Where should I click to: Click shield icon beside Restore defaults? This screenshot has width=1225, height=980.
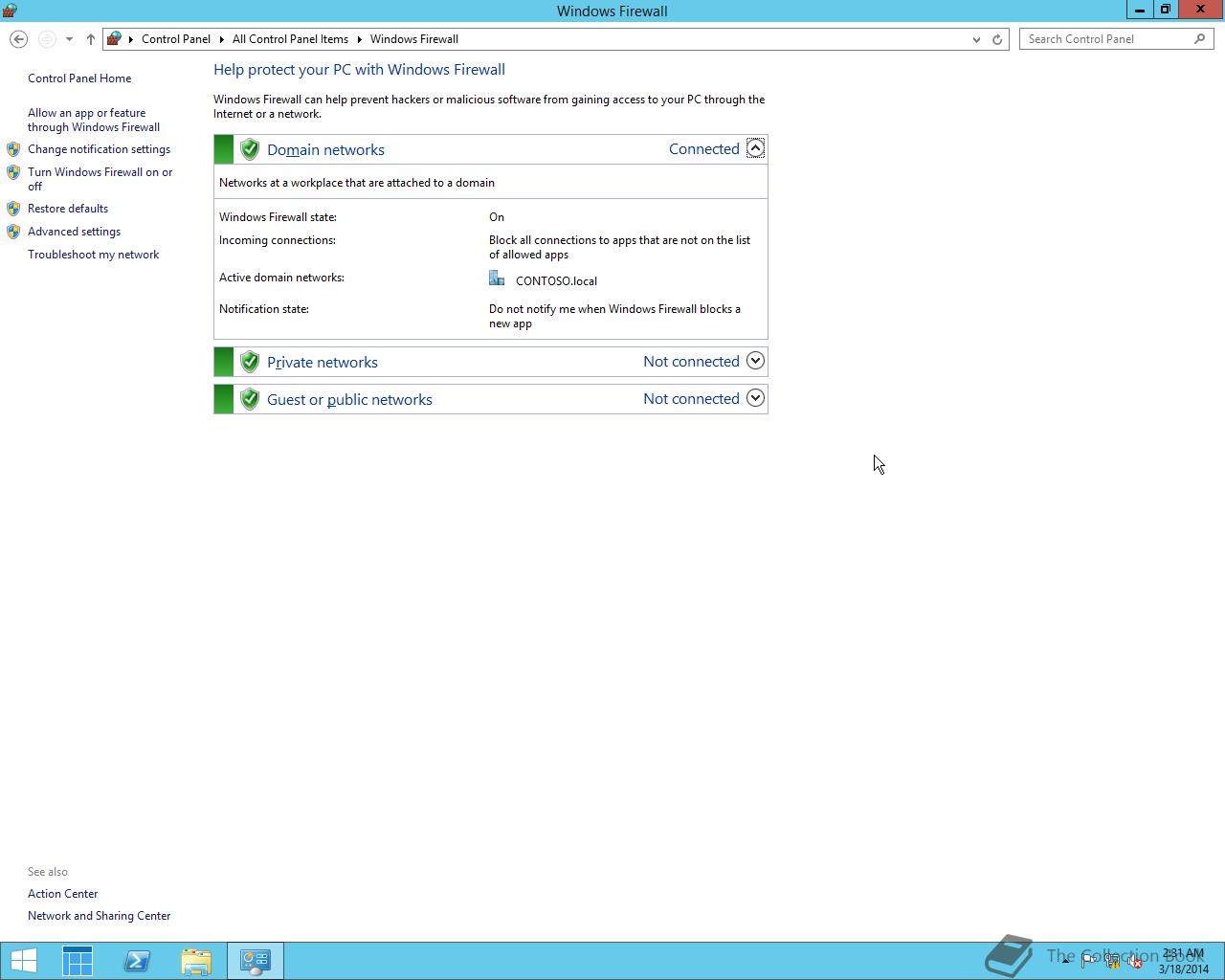coord(13,209)
